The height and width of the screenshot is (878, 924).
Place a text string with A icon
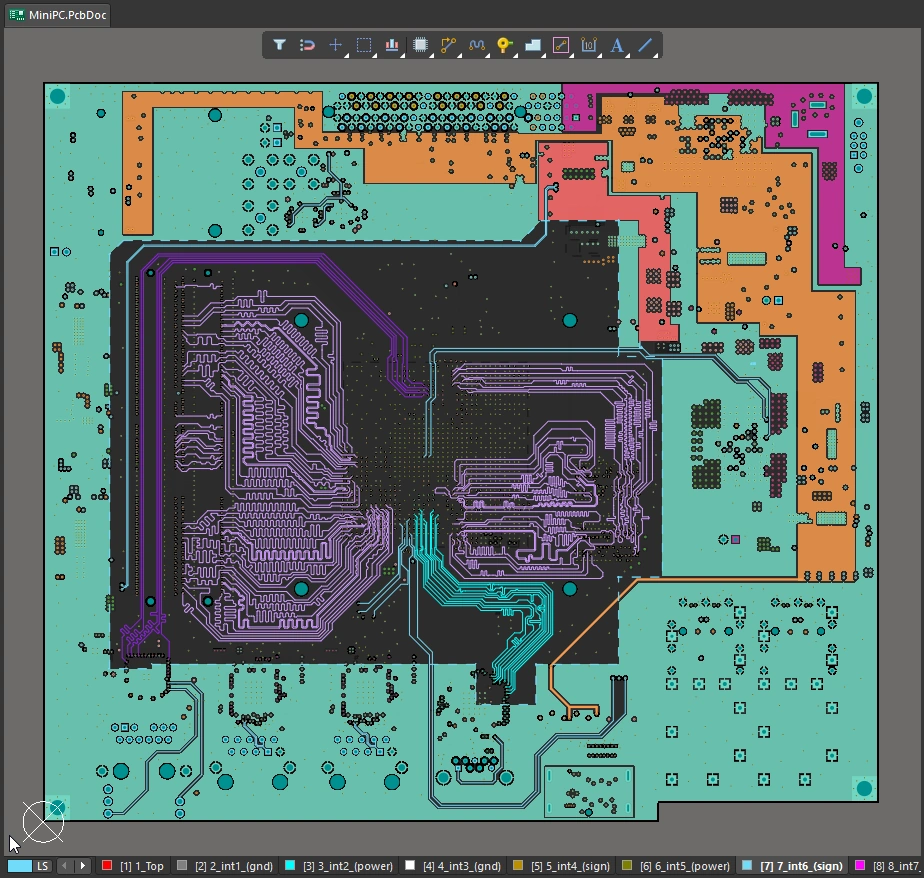click(x=617, y=45)
